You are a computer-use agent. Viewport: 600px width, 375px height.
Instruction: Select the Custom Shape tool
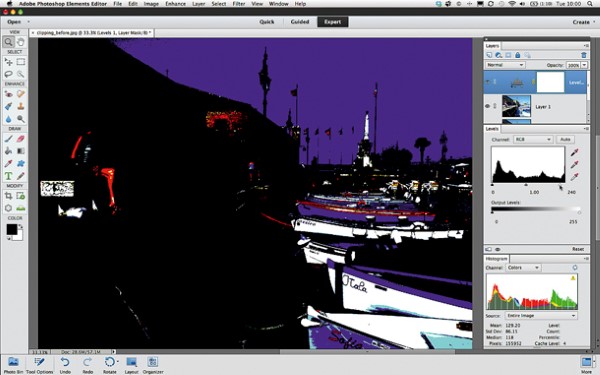coord(21,163)
